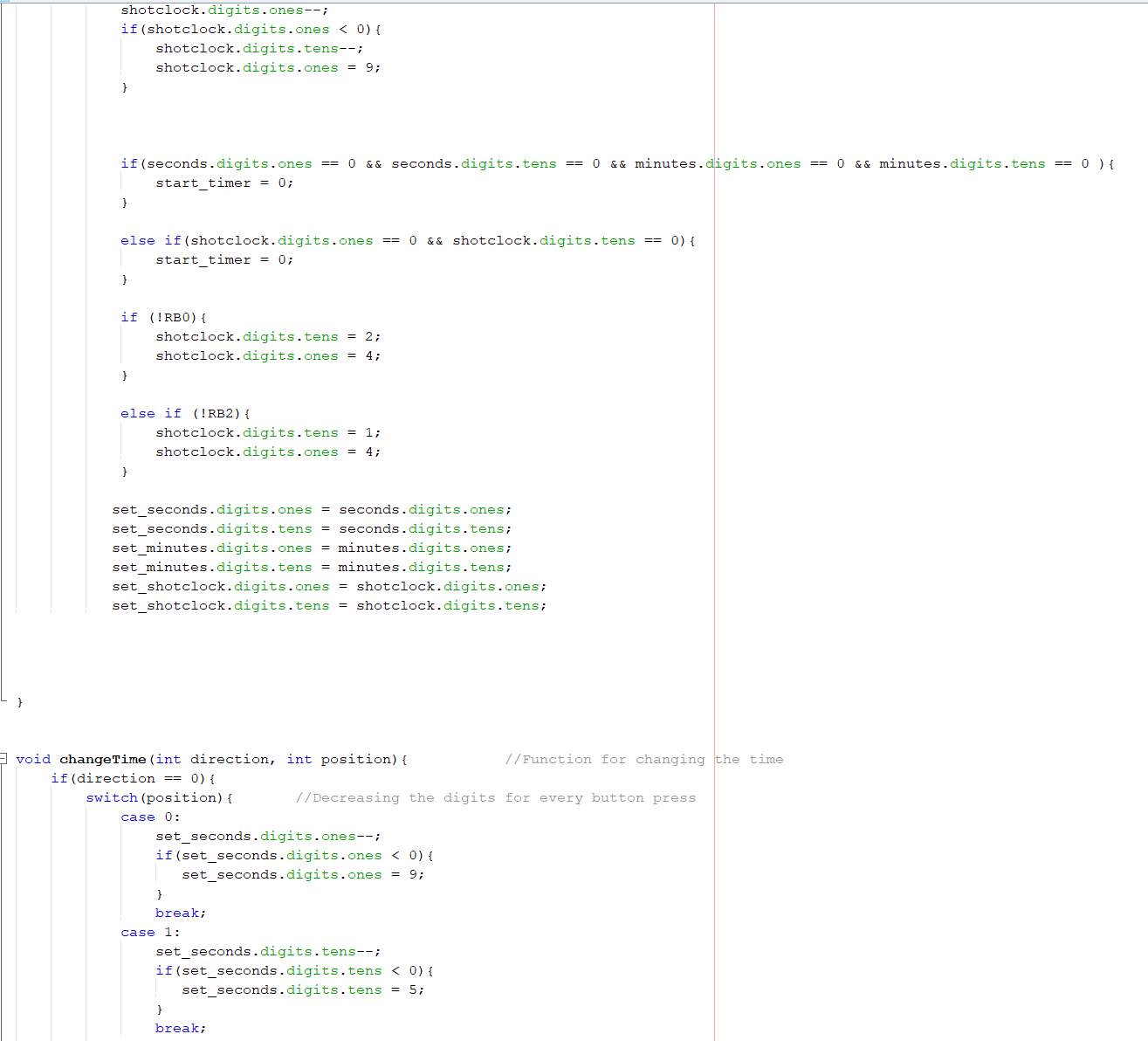Screen dimensions: 1148x1041
Task: Click the 'int position' parameter
Action: click(x=339, y=760)
